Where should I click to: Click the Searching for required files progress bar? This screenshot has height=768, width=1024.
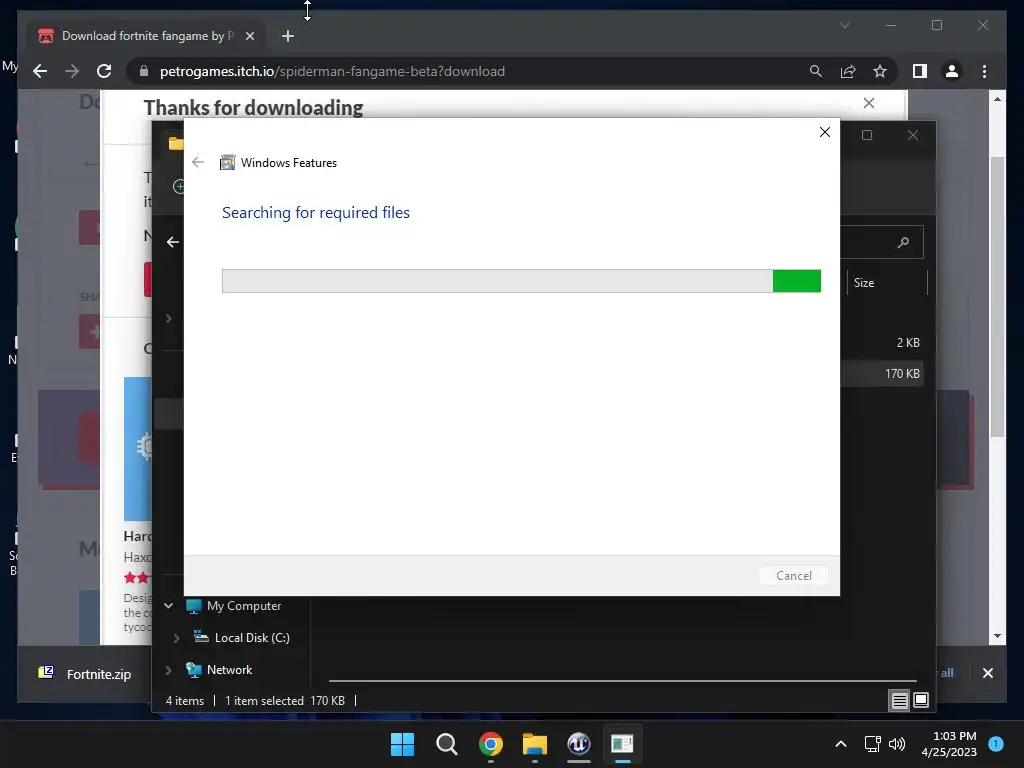point(521,281)
